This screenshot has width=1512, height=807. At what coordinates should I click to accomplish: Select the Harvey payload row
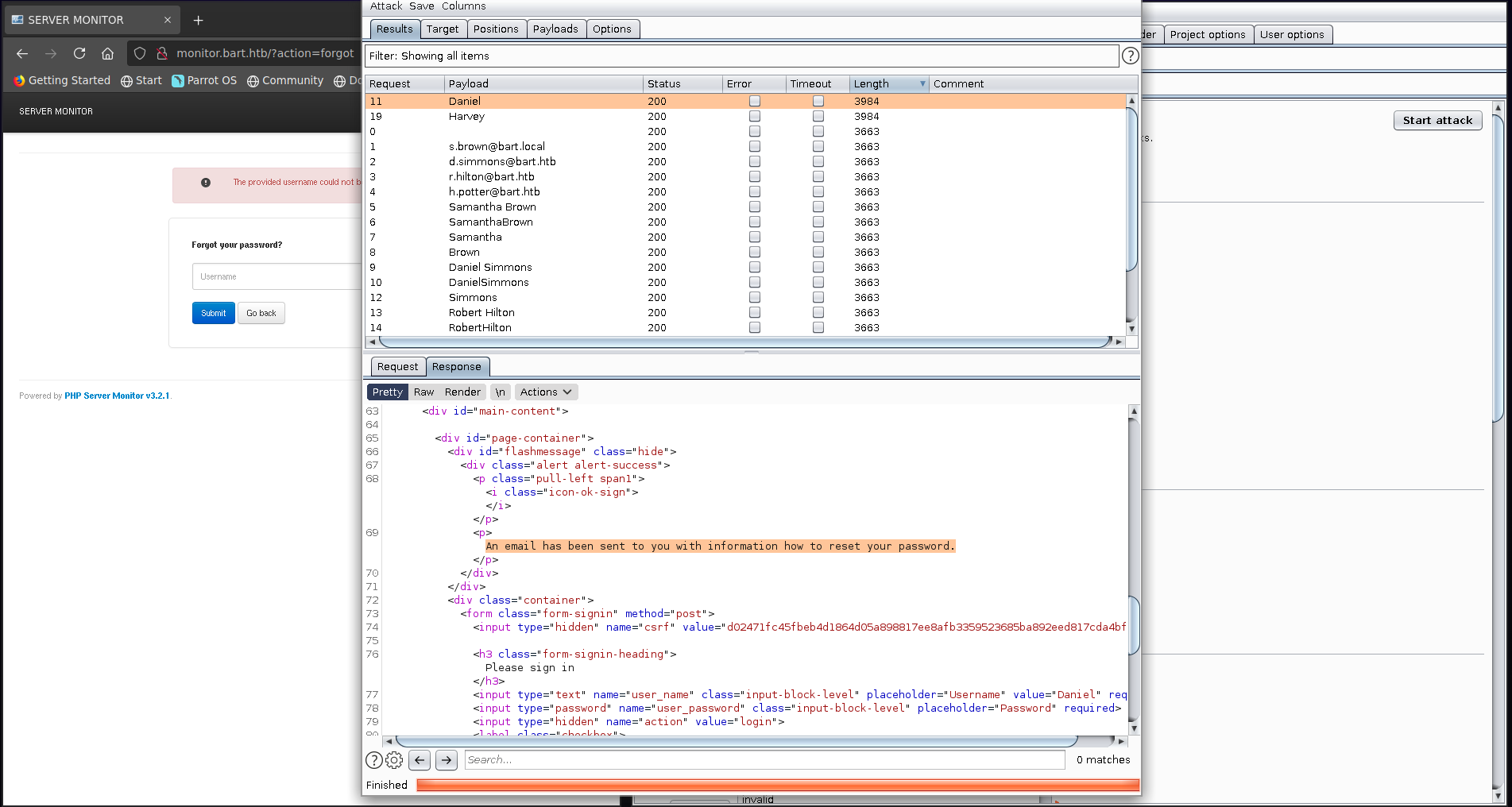(x=745, y=116)
